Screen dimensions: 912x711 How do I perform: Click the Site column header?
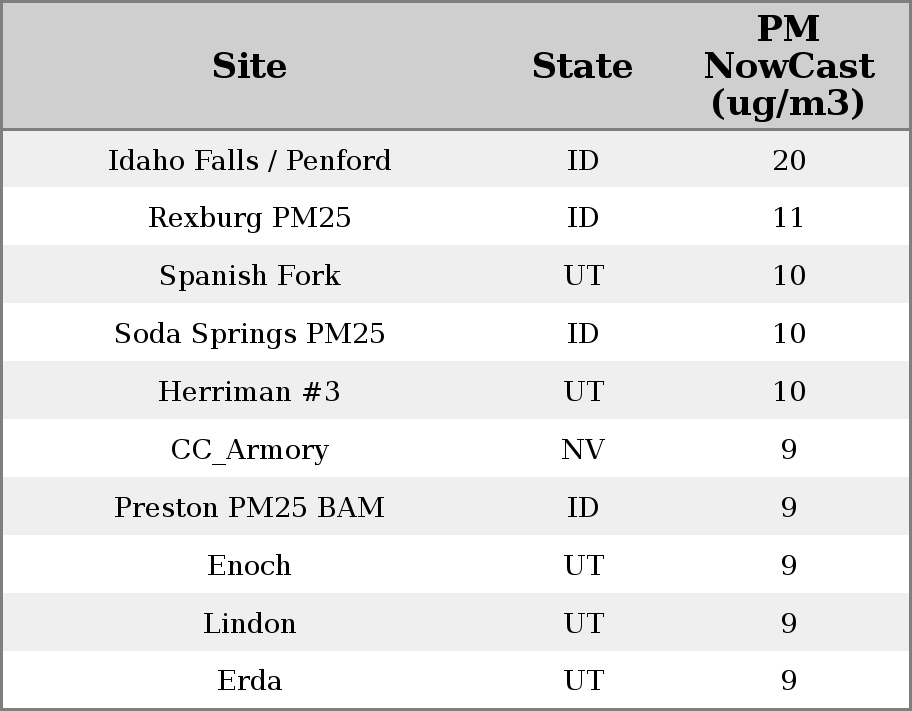(250, 67)
